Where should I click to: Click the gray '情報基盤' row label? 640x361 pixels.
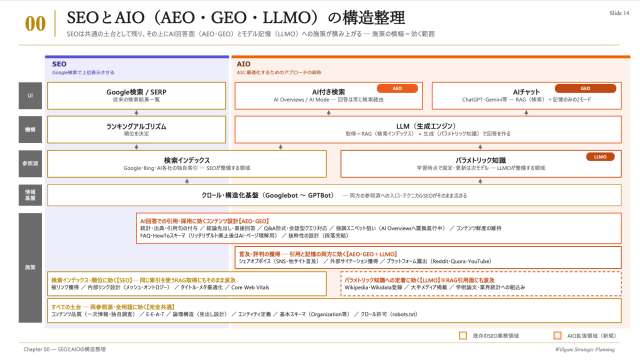click(x=30, y=195)
